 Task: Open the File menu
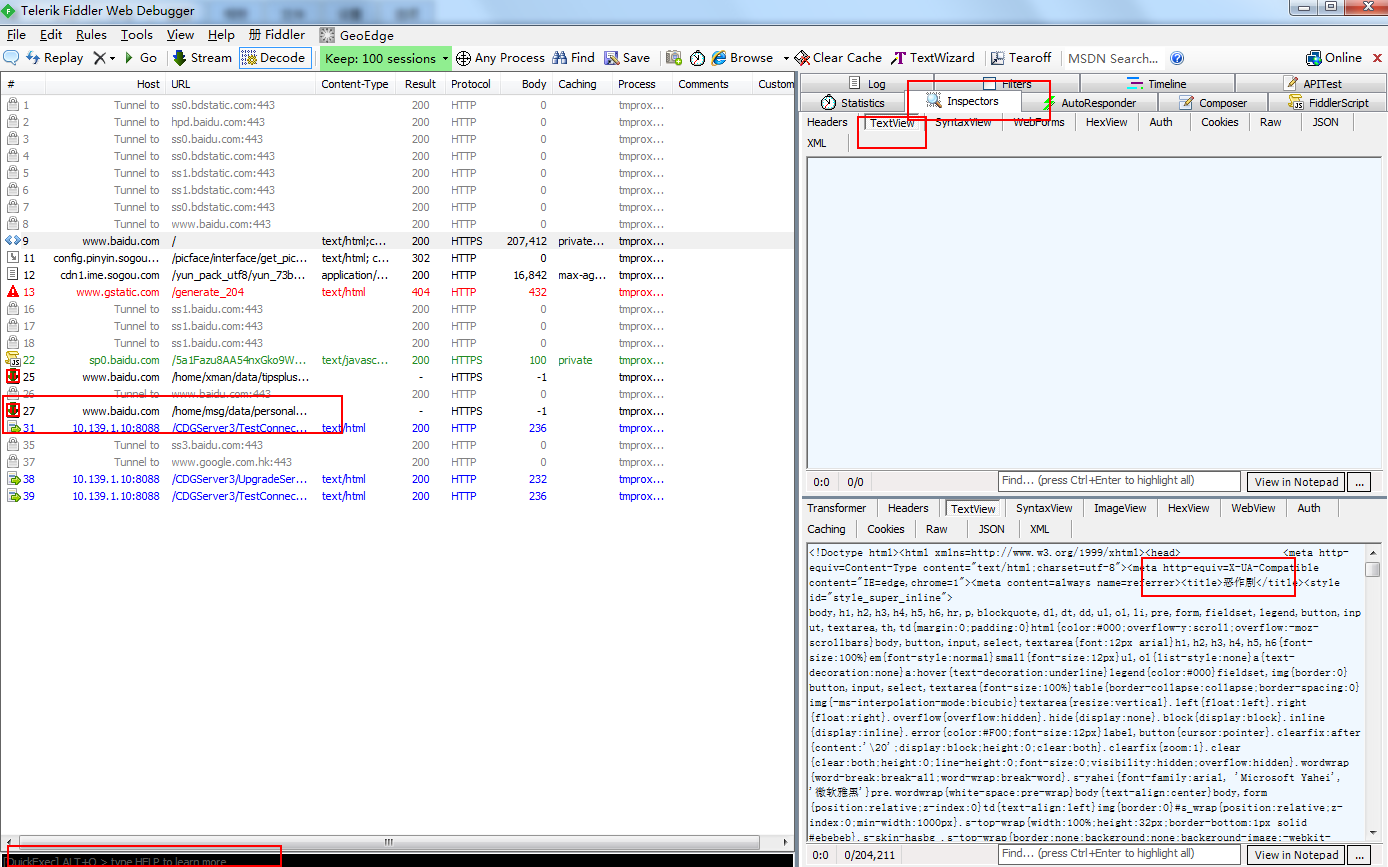16,35
